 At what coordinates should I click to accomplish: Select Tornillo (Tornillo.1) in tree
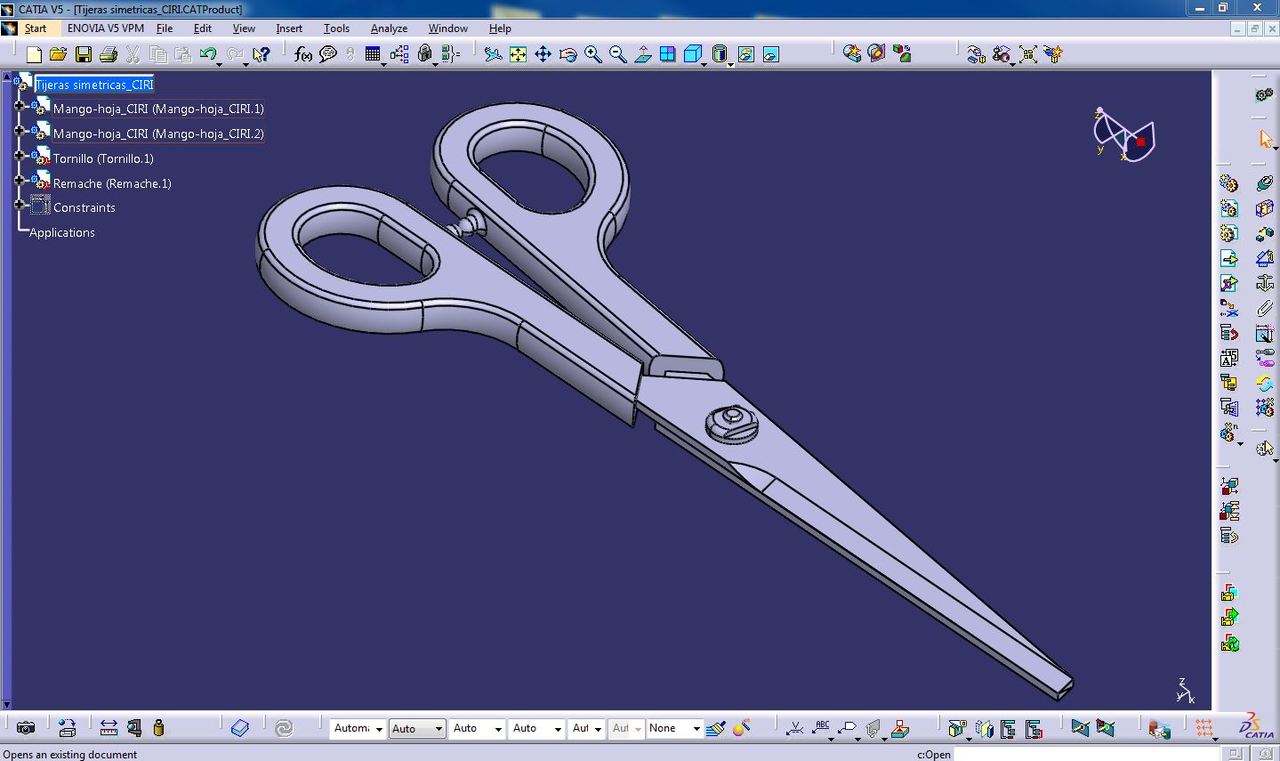pyautogui.click(x=103, y=159)
